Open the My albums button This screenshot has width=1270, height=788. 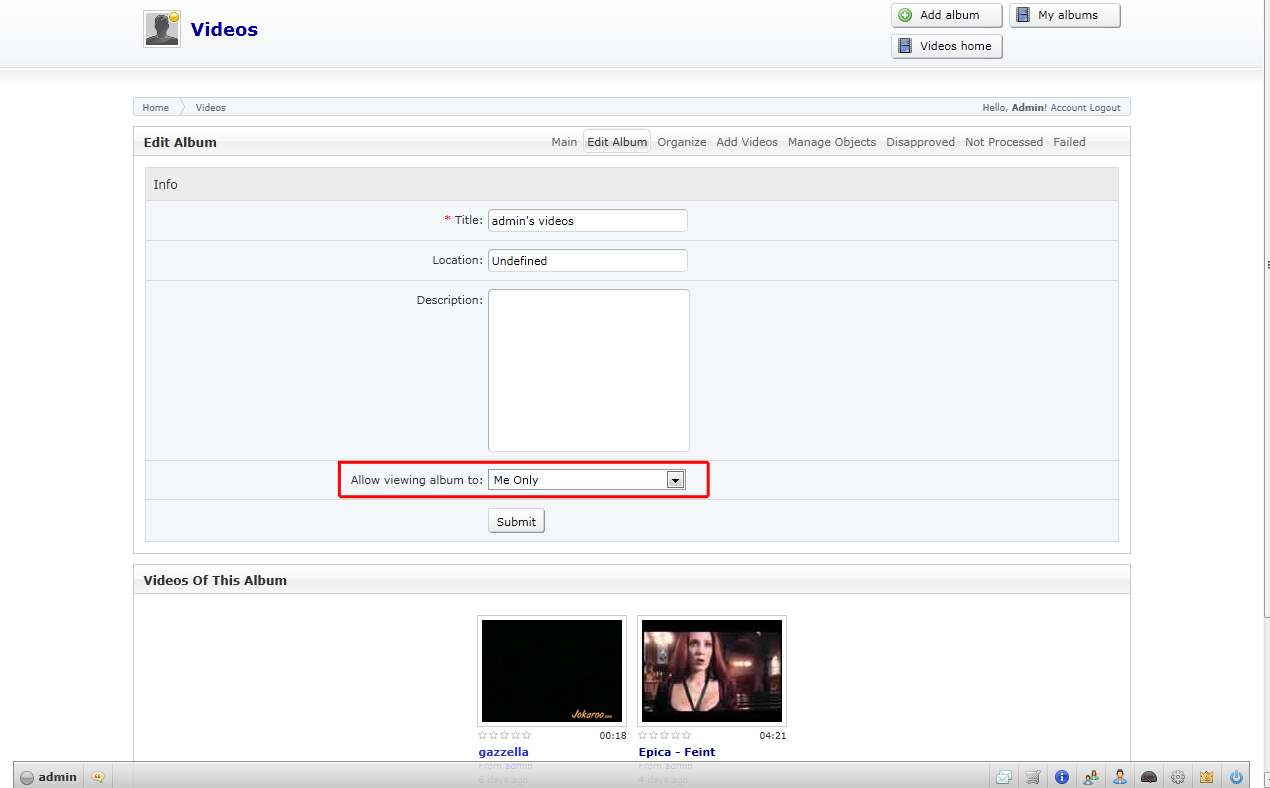click(1064, 15)
